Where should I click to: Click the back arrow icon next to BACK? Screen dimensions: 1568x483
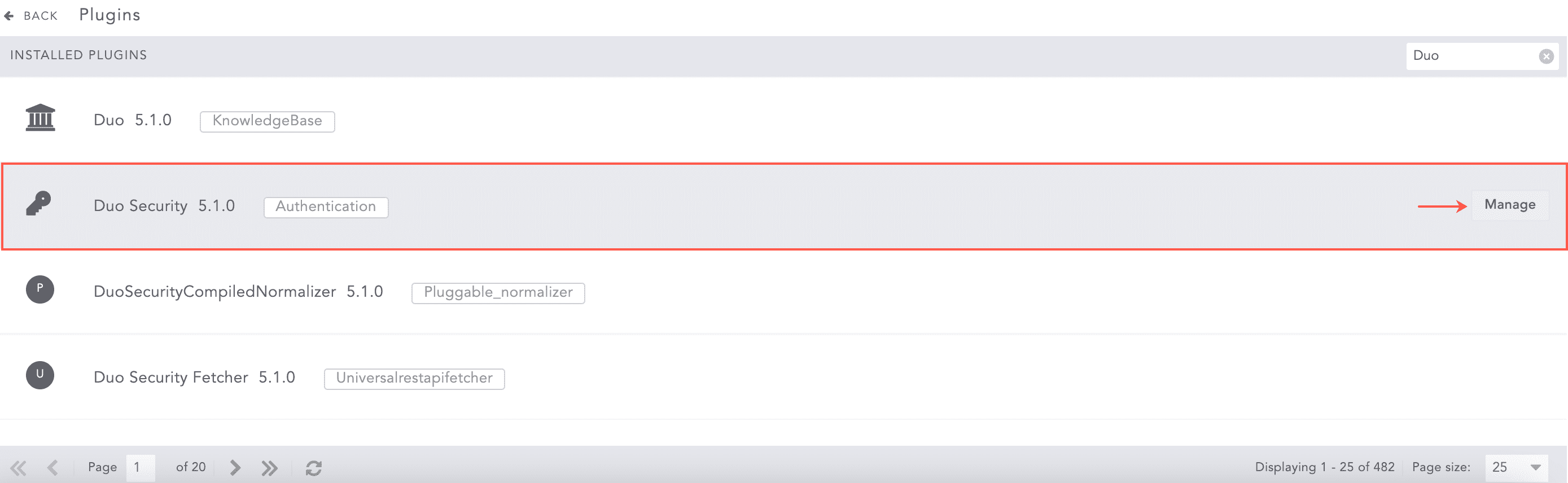(9, 15)
